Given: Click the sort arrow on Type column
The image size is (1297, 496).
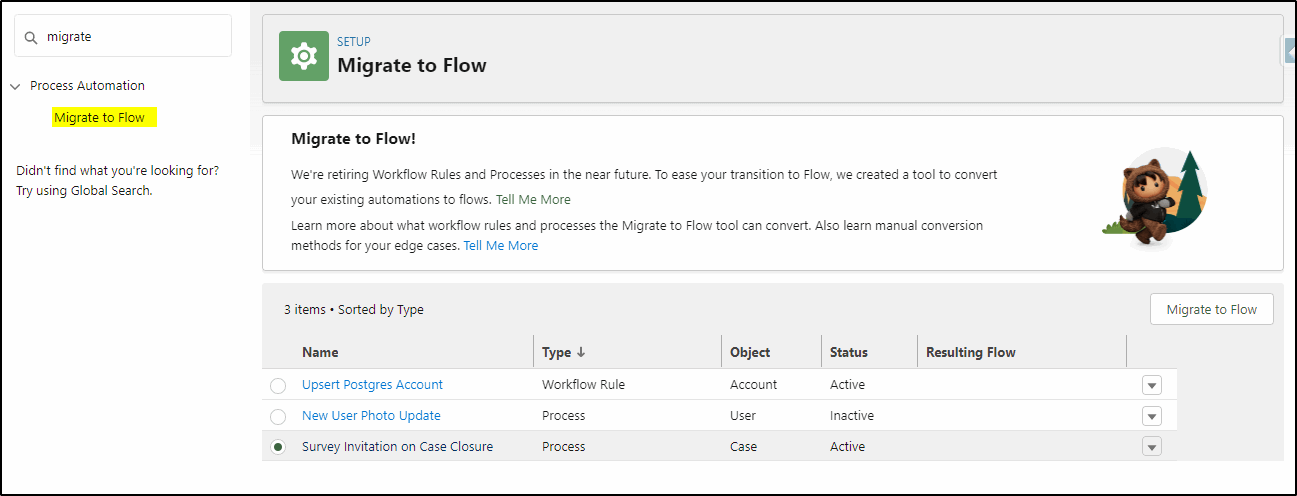Looking at the screenshot, I should [x=581, y=352].
